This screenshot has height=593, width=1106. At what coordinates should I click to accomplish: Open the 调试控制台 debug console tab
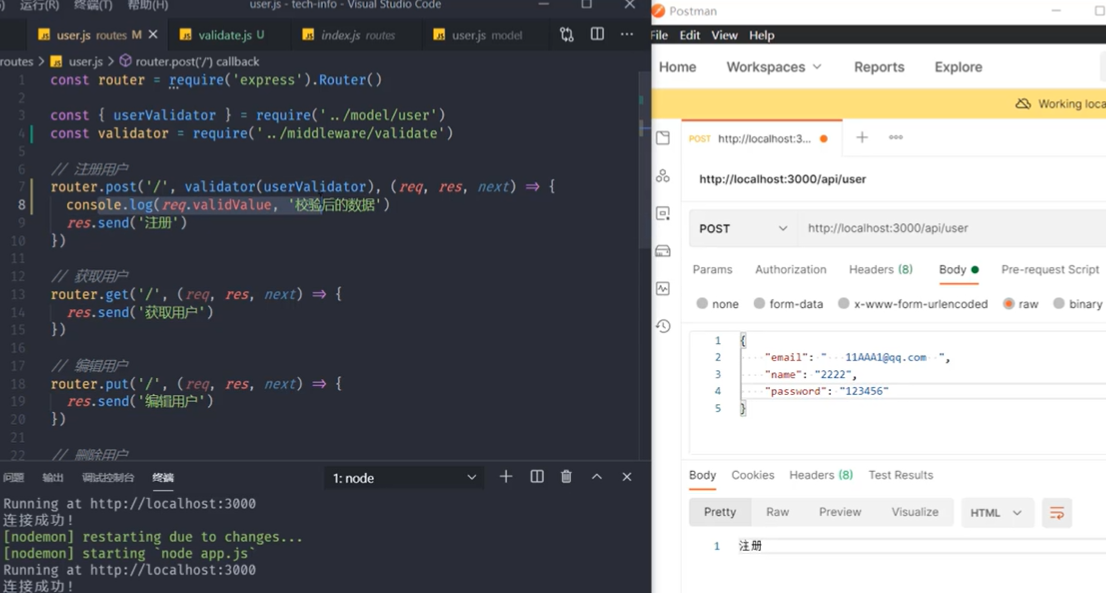click(108, 477)
